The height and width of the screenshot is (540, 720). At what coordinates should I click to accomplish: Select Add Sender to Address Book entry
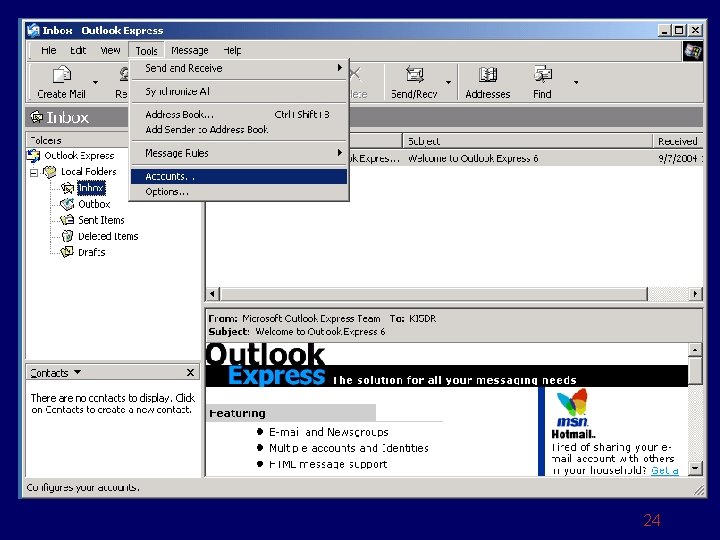(239, 129)
